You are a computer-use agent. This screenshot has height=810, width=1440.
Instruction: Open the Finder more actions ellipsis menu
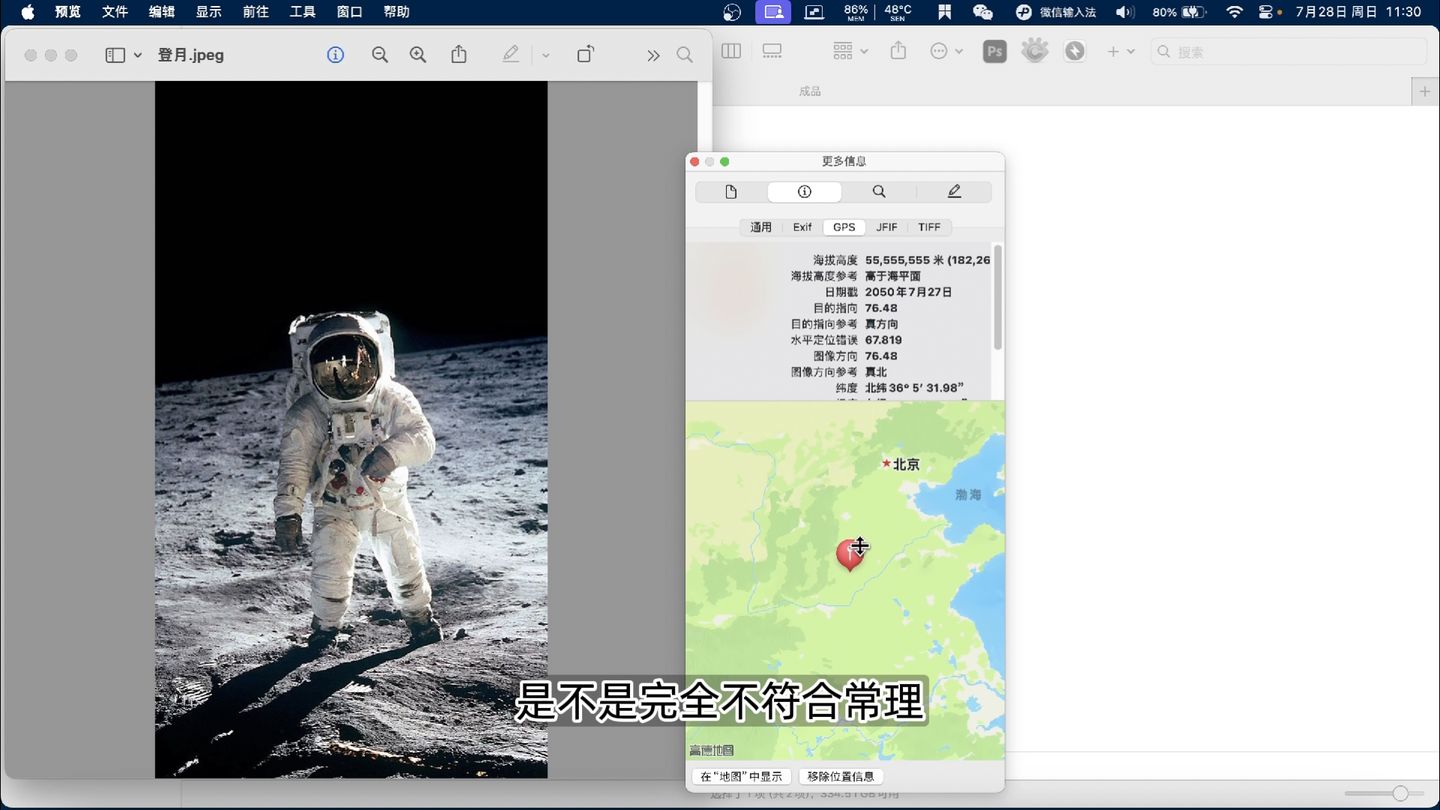[946, 51]
